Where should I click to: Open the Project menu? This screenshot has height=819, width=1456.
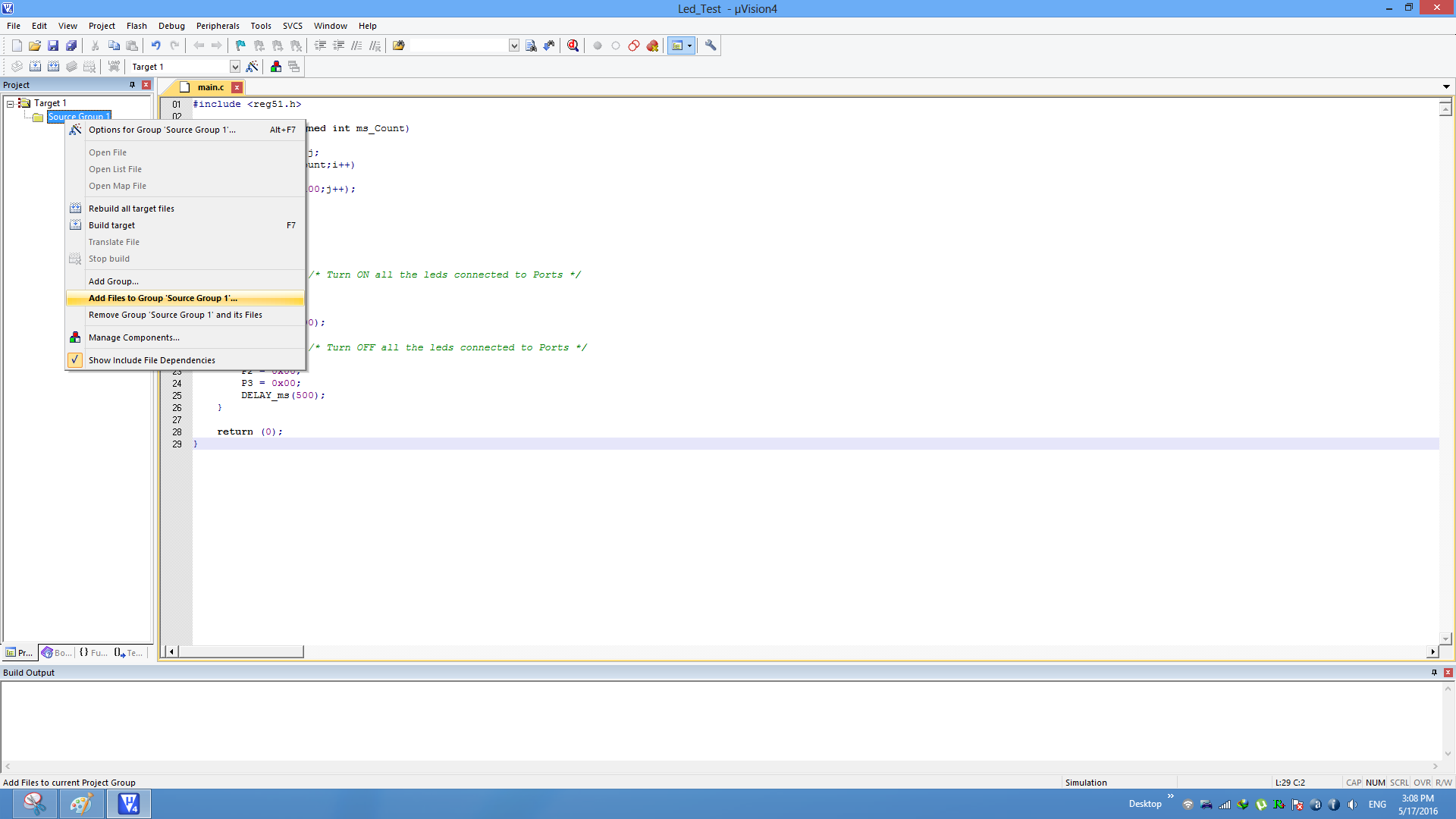pyautogui.click(x=102, y=26)
